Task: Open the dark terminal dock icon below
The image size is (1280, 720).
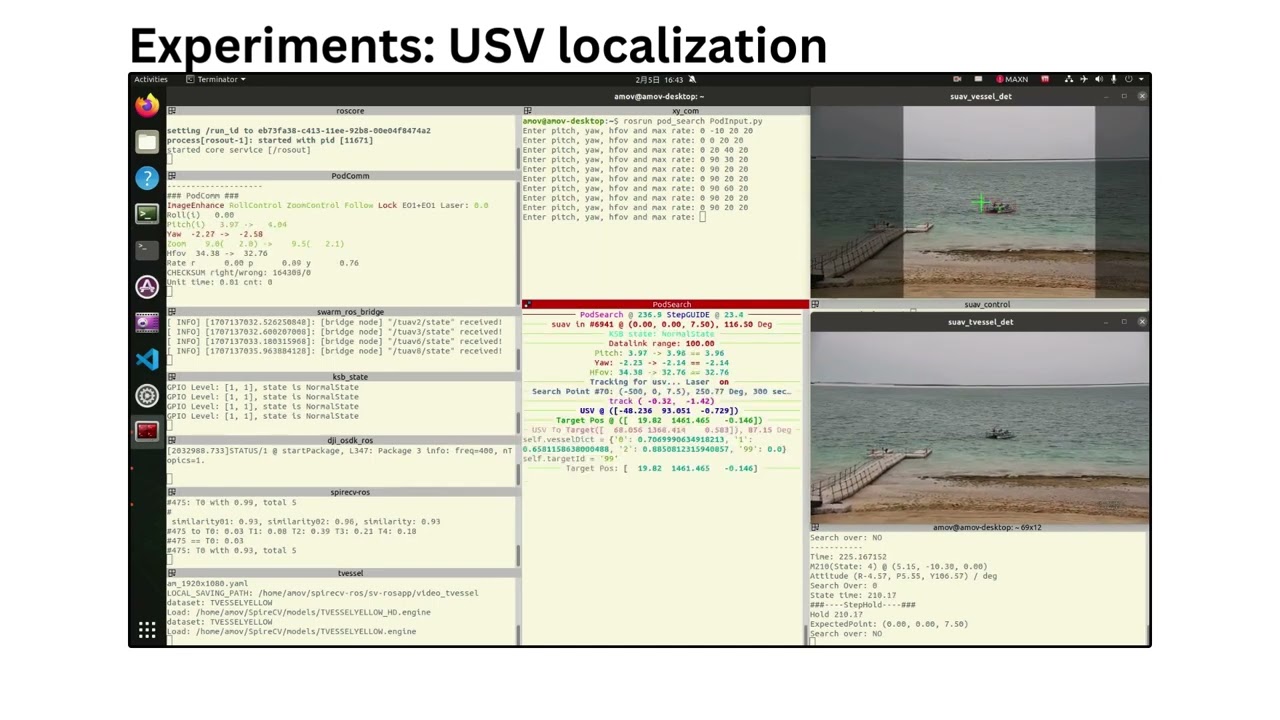Action: [x=147, y=250]
